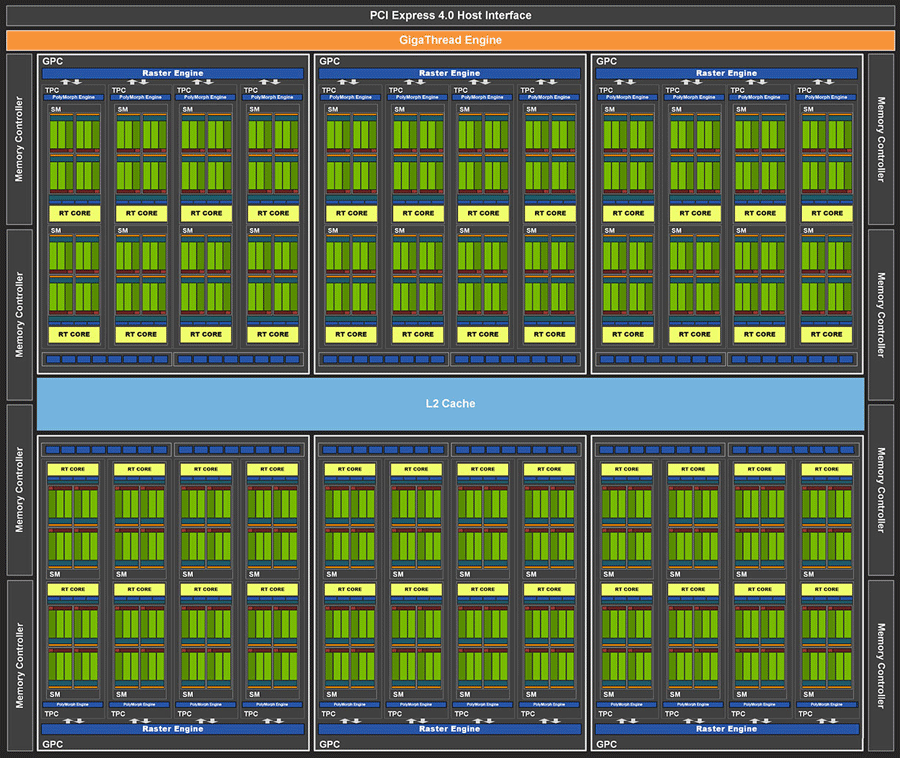
Task: Click the top-left RT CORE in the bottom-left GPC
Action: [73, 469]
